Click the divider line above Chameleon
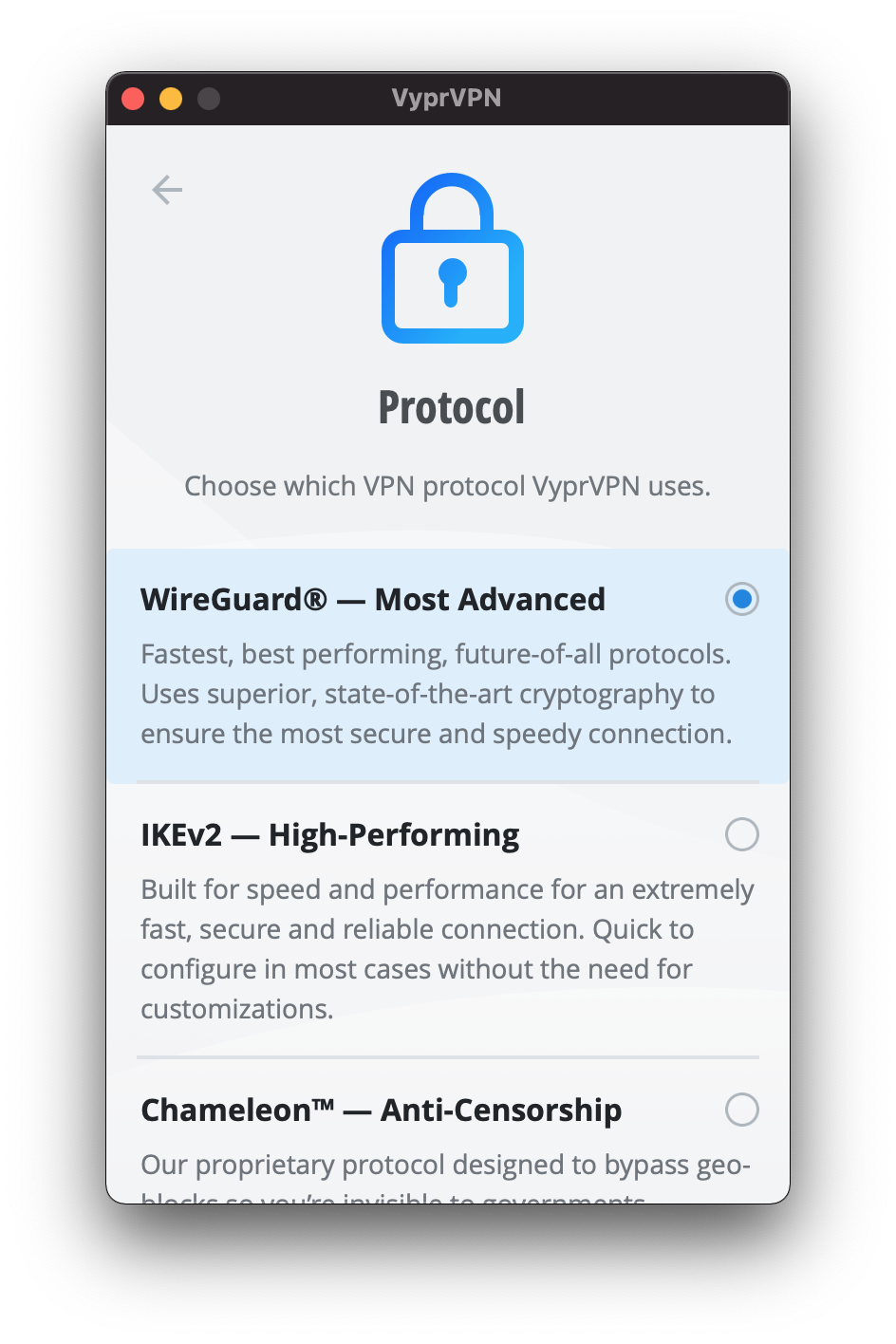Viewport: 896px width, 1344px height. coord(447,1056)
